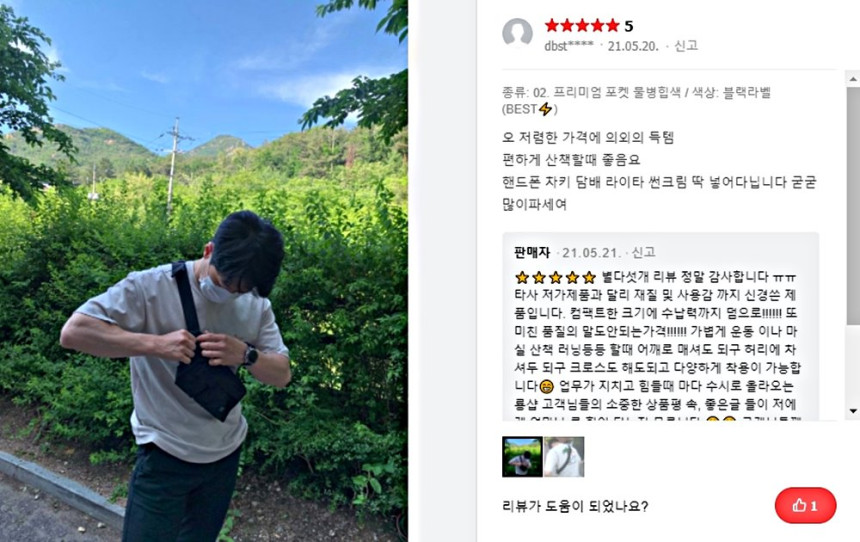
Task: Report the seller reply via 신고
Action: (643, 252)
